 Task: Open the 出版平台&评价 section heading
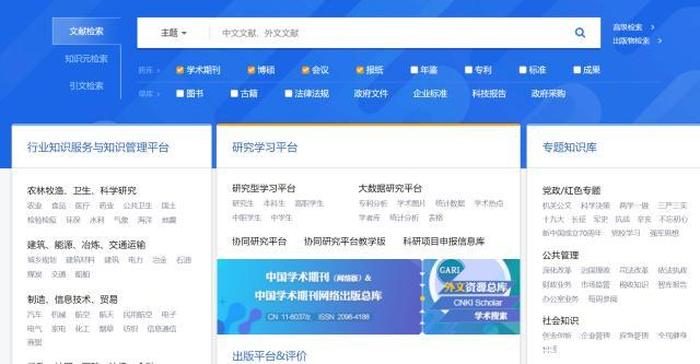coord(269,356)
